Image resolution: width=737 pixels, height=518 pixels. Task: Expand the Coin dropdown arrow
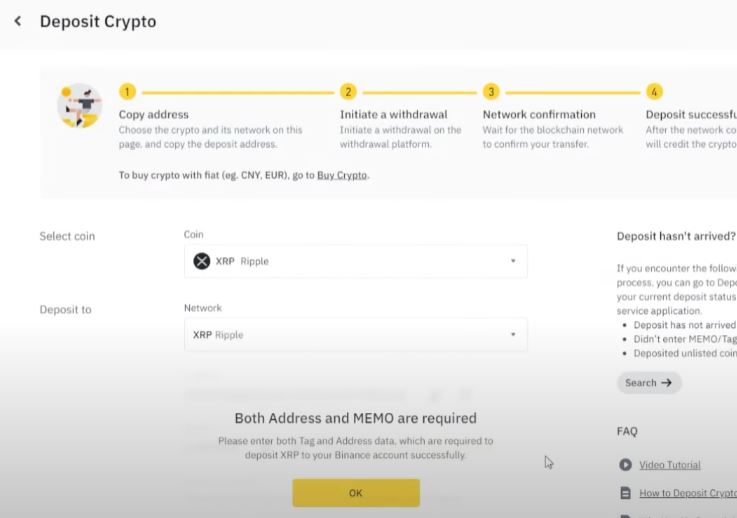(x=513, y=261)
